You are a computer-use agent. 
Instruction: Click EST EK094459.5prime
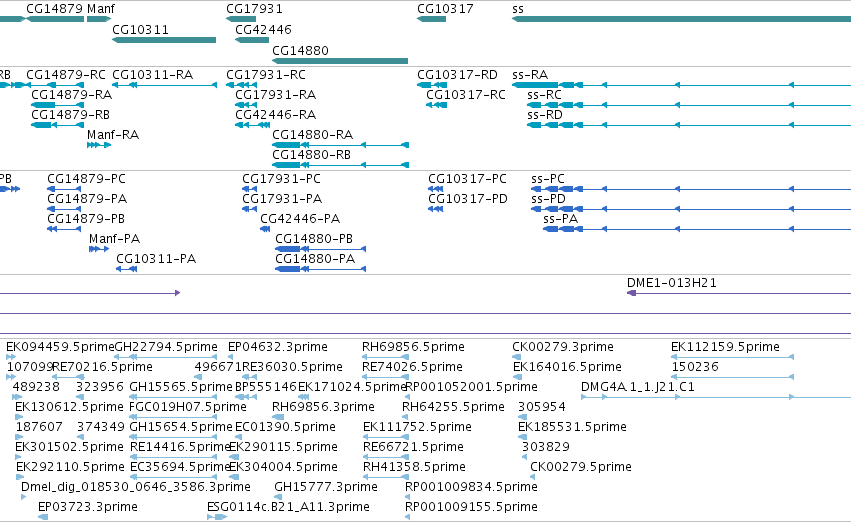point(60,347)
